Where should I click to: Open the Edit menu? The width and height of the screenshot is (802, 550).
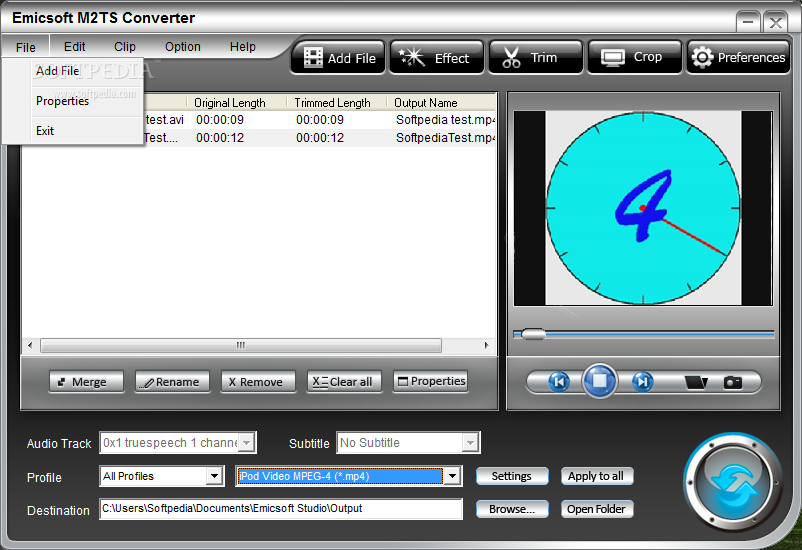[x=75, y=47]
